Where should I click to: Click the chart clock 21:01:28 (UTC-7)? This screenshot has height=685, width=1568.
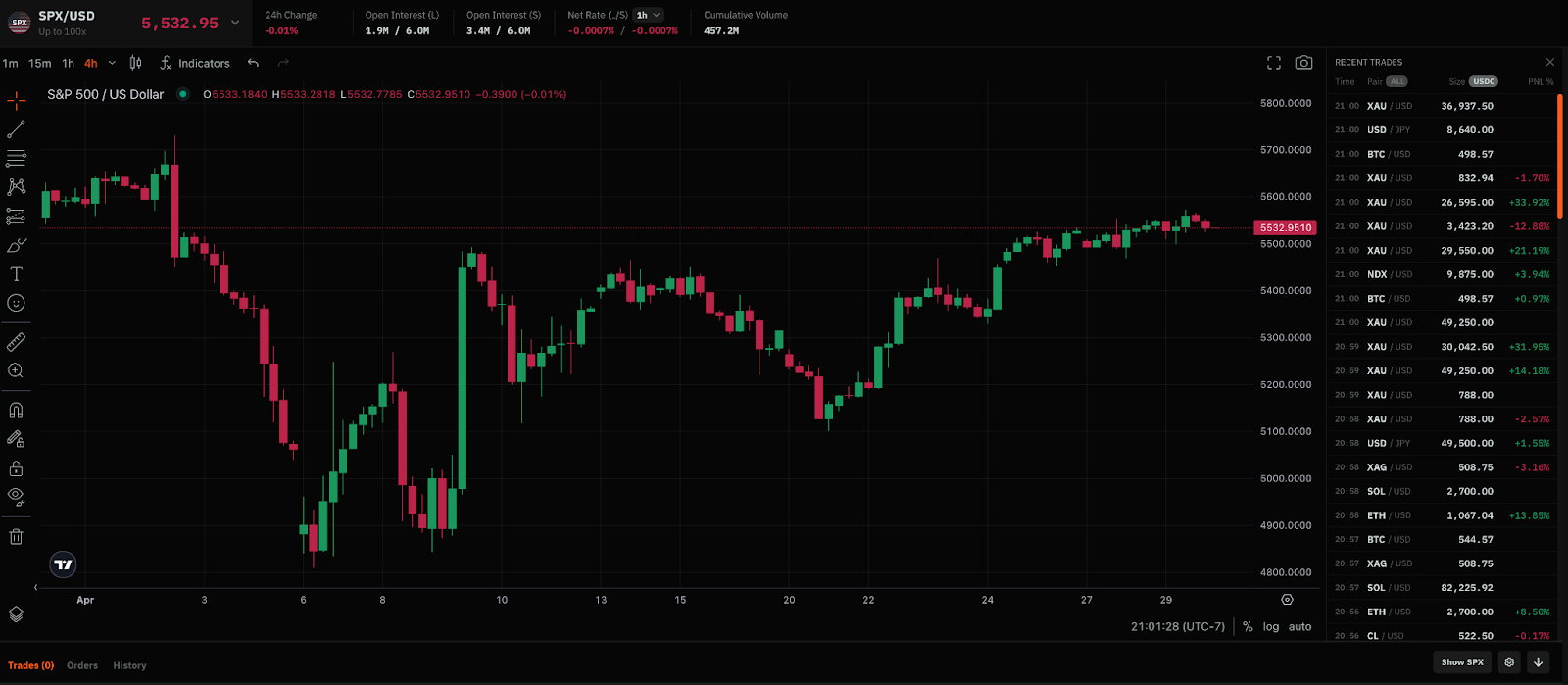[x=1178, y=626]
